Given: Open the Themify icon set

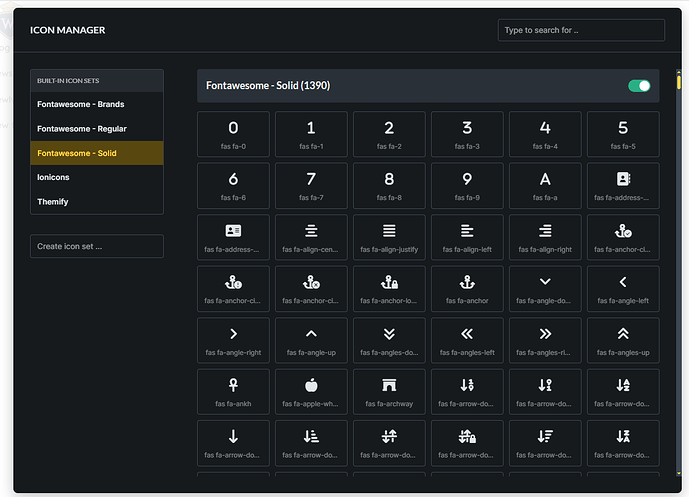Looking at the screenshot, I should [97, 202].
